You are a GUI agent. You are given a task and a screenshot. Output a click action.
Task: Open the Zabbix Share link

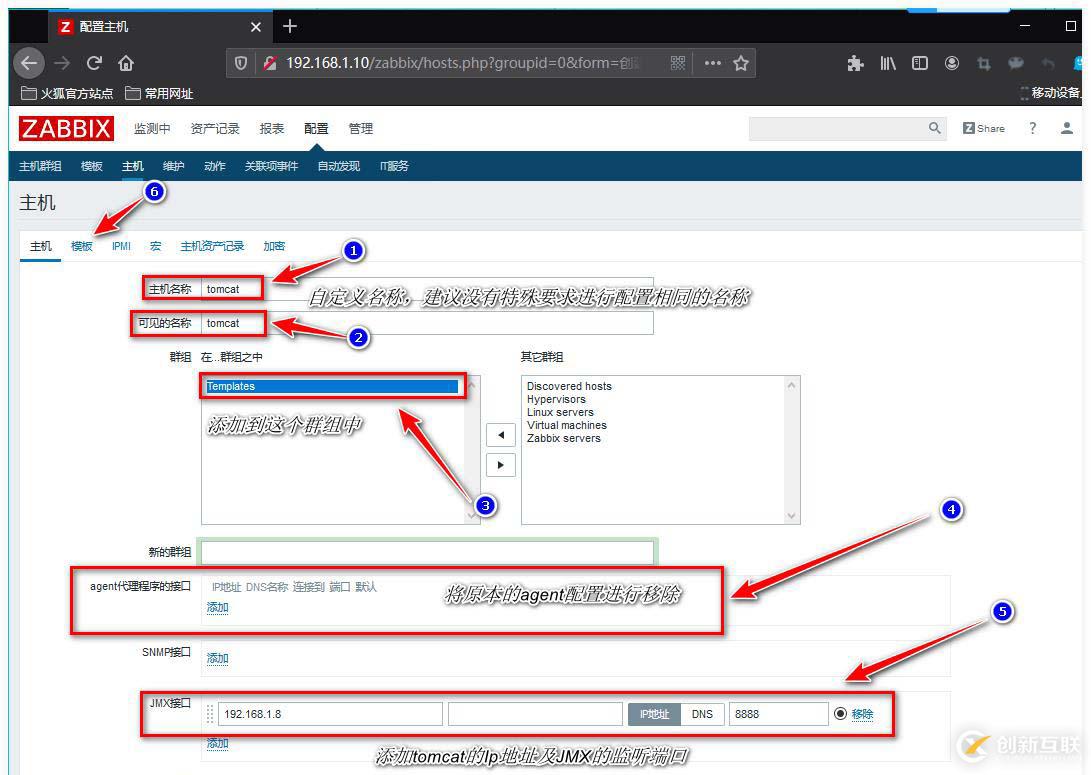984,128
